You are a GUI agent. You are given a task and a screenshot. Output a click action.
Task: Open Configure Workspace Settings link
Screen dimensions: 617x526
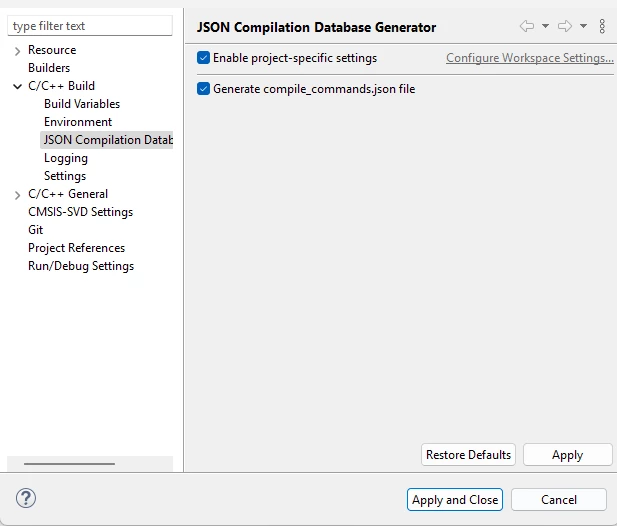click(x=530, y=58)
